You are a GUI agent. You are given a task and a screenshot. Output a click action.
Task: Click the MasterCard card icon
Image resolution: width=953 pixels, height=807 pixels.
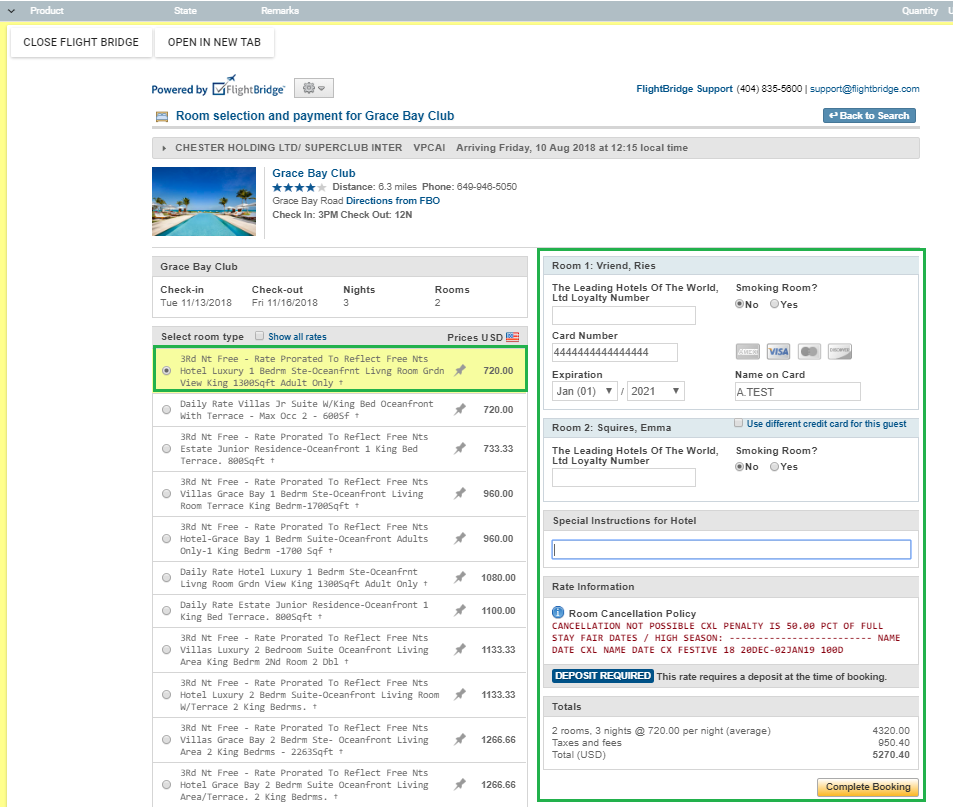click(809, 351)
